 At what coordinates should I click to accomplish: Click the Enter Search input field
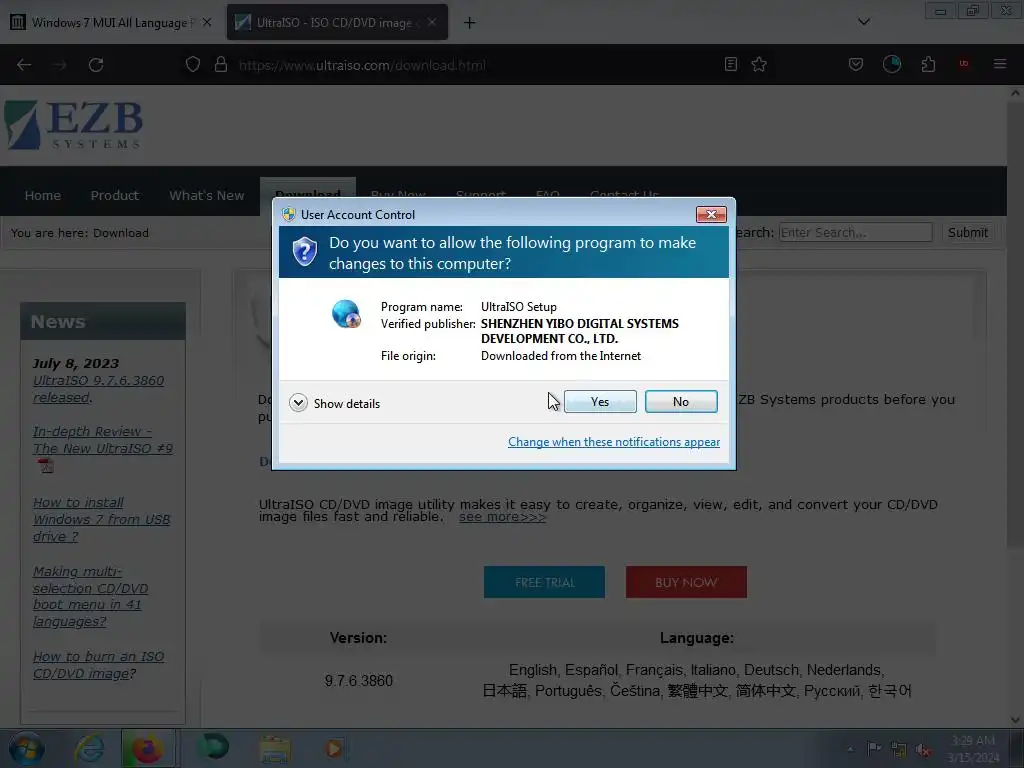(856, 232)
